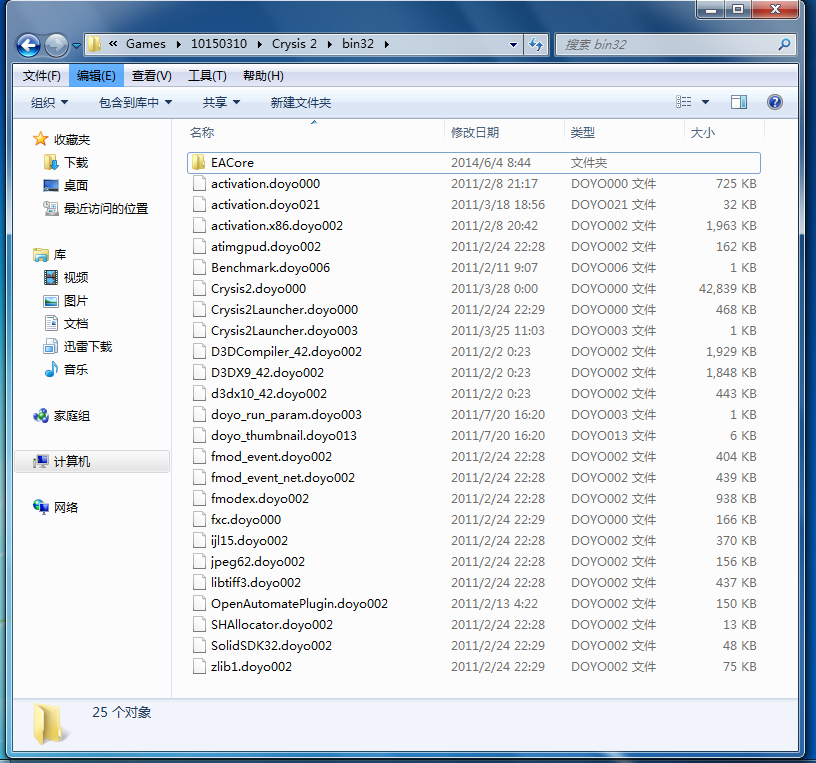This screenshot has height=763, width=816.
Task: Click the activation.x86.doyo002 file icon
Action: [x=199, y=225]
